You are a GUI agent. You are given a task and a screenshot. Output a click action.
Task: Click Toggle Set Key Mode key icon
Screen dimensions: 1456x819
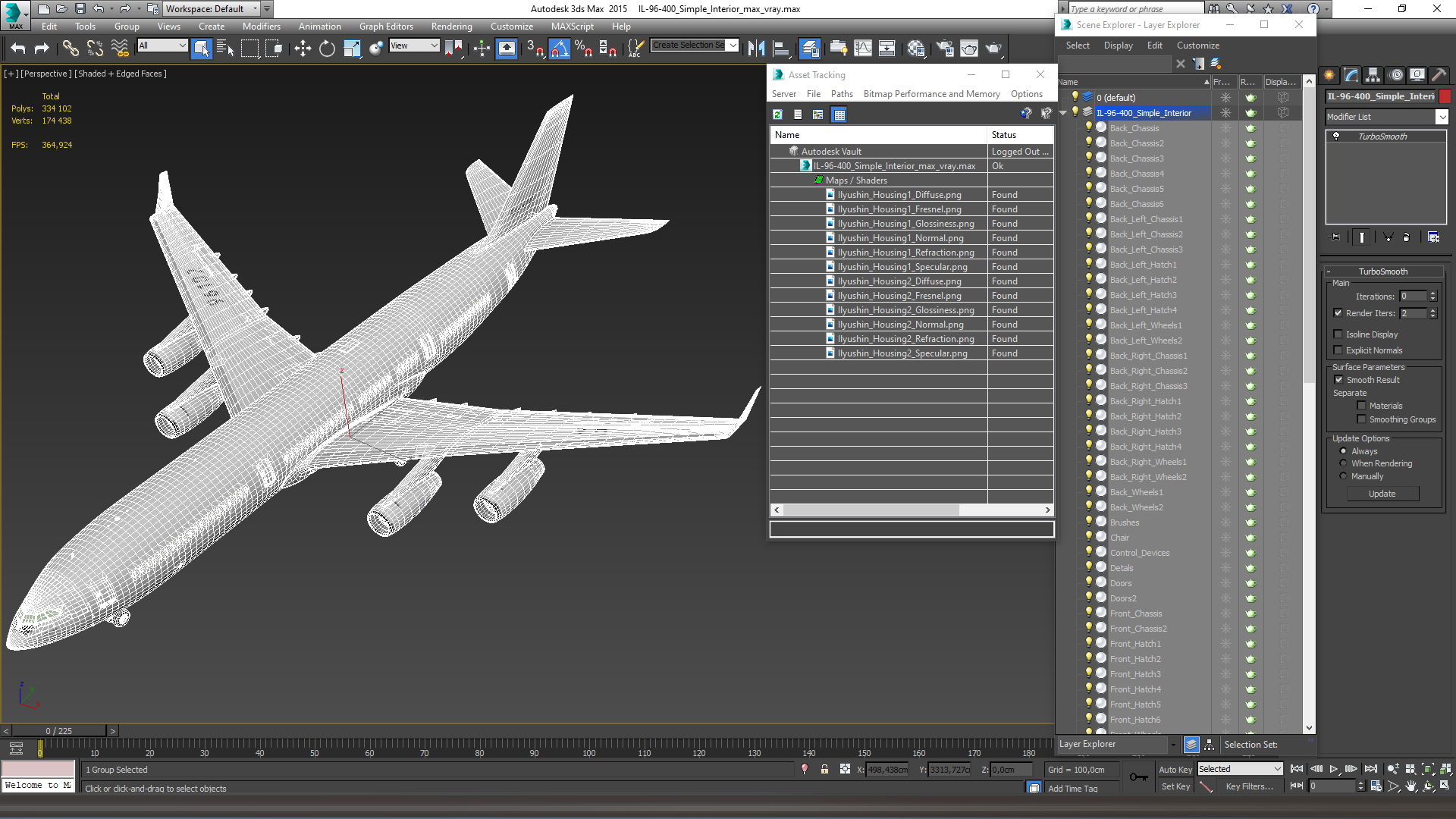click(1138, 777)
